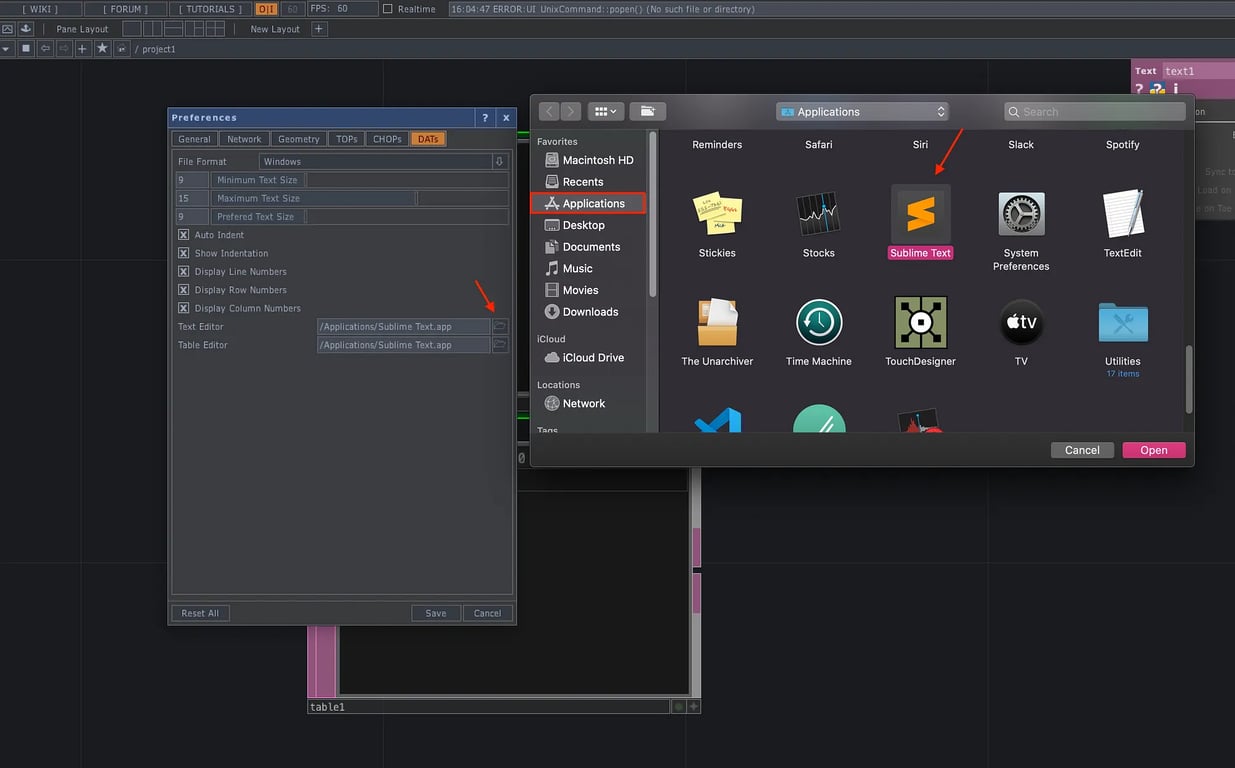Click Cancel in file dialog

[1082, 450]
